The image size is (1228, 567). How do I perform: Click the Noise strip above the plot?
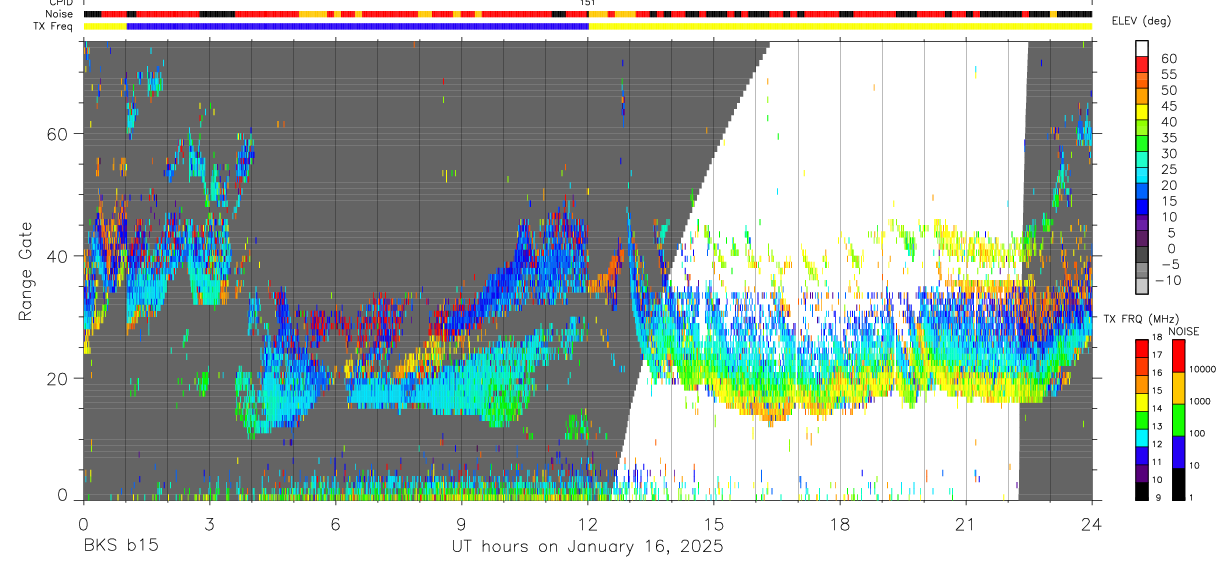pyautogui.click(x=587, y=14)
